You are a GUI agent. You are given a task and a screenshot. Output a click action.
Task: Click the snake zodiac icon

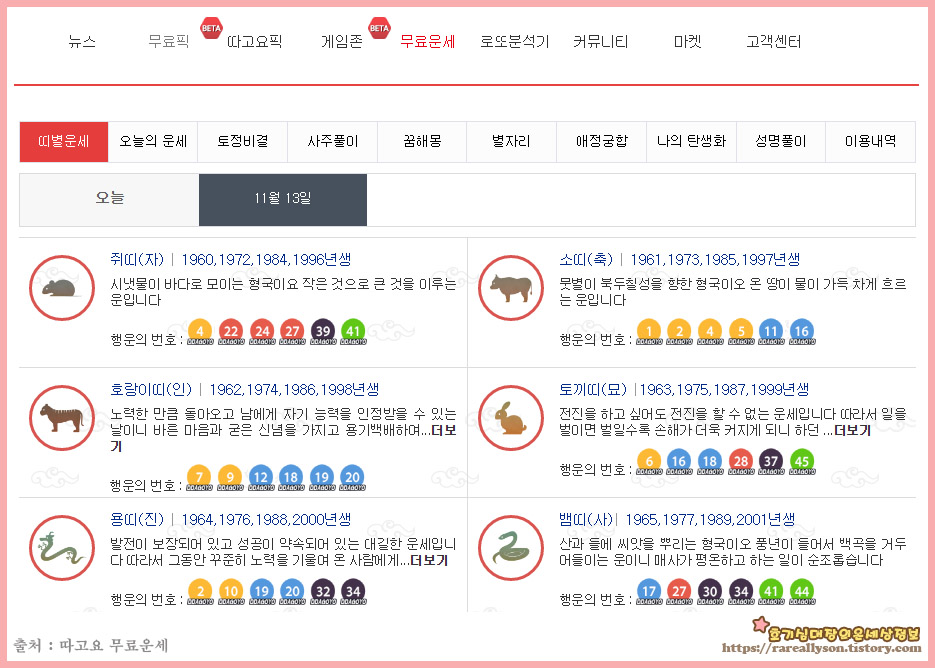(511, 548)
